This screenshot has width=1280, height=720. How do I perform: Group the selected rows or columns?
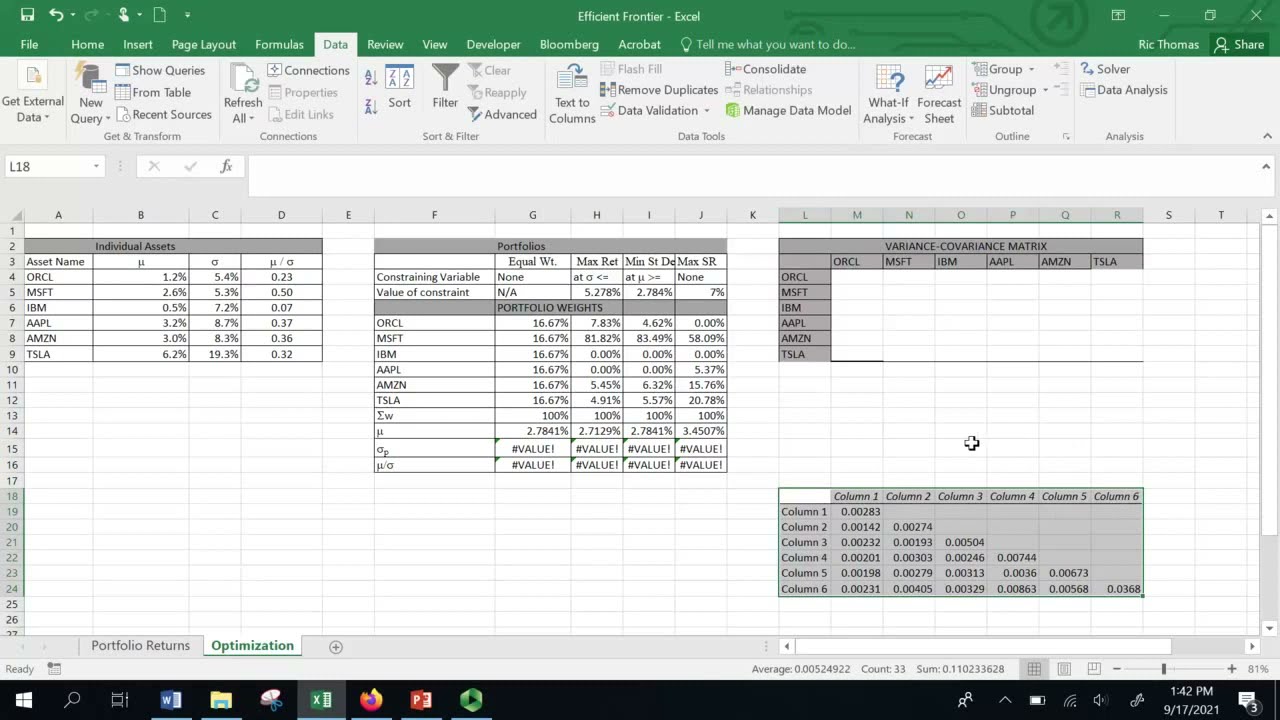(997, 69)
